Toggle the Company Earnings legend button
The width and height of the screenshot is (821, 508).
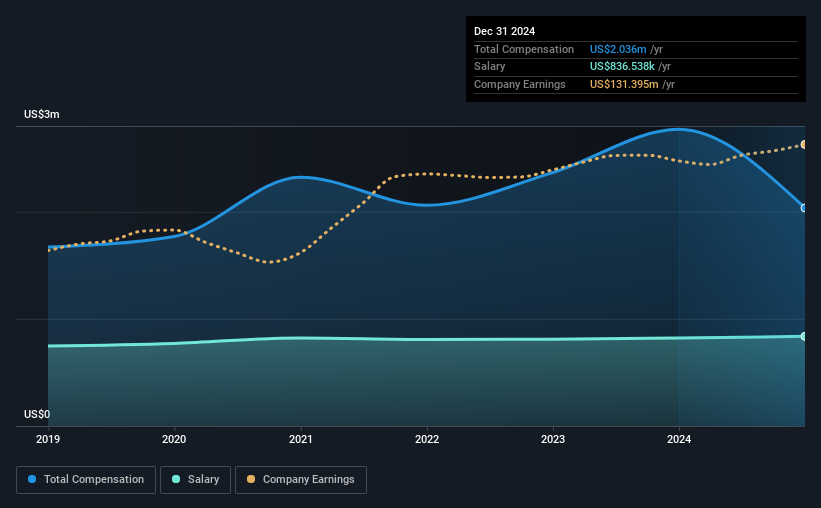[x=301, y=480]
